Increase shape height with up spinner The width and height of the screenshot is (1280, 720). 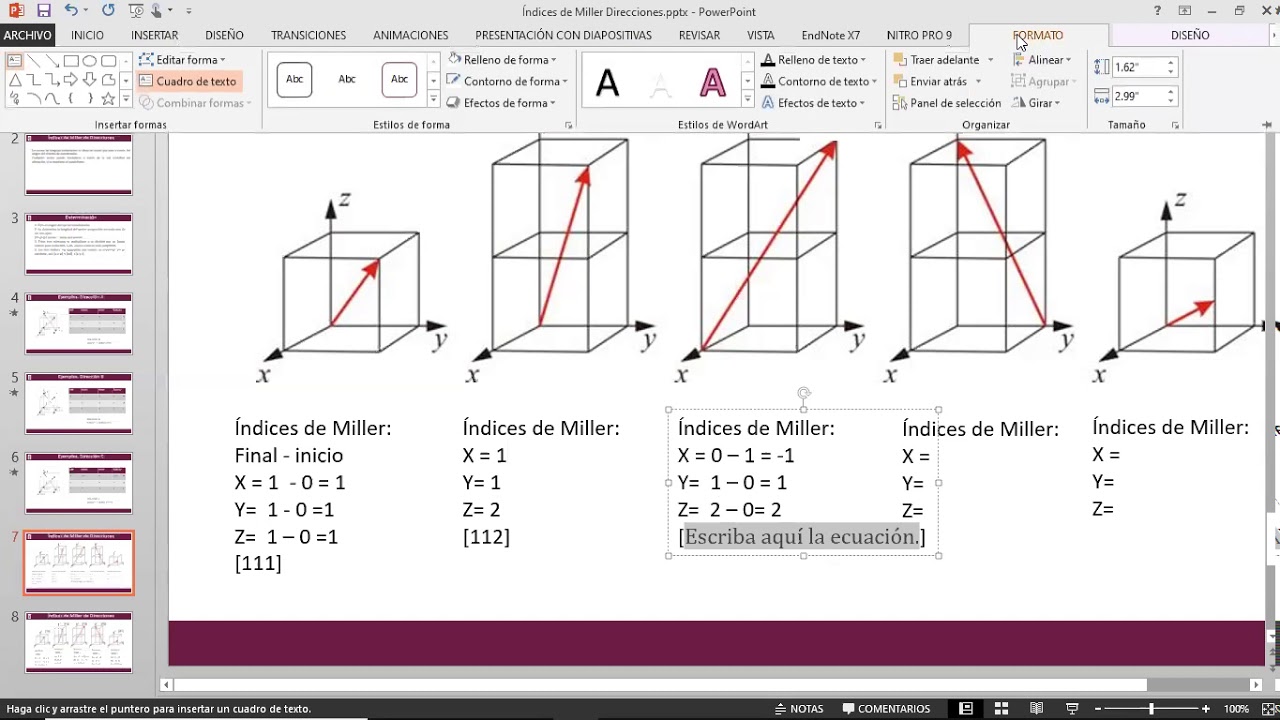[1170, 63]
